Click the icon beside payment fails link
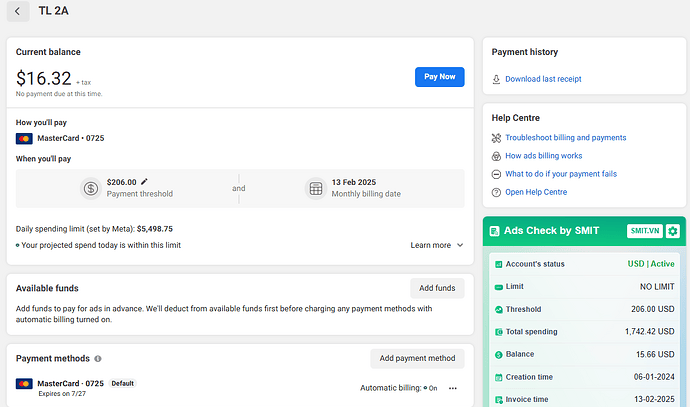The image size is (690, 407). coord(496,174)
